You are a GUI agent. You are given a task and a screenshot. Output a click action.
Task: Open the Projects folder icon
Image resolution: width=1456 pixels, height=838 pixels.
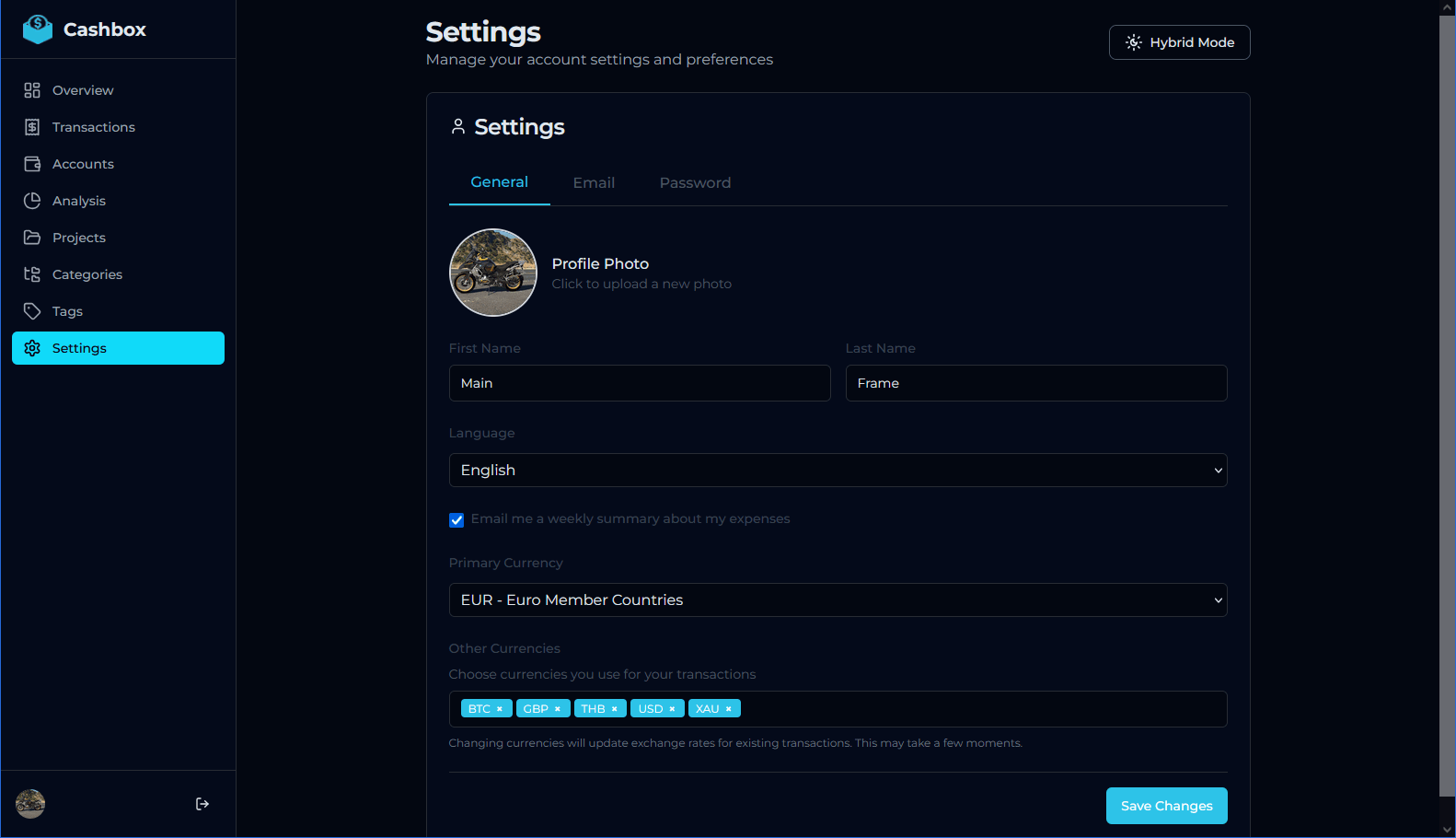32,238
